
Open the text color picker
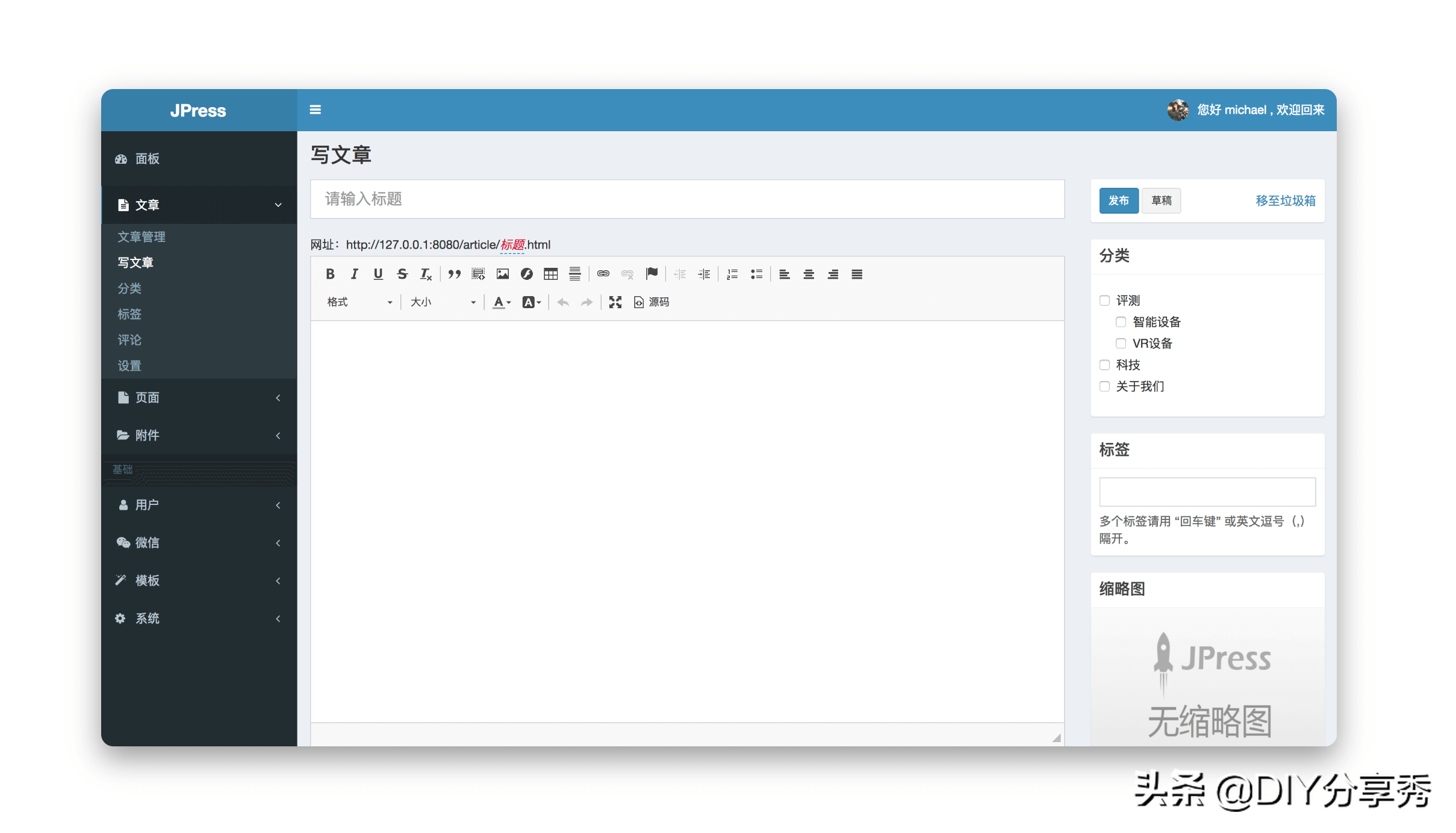502,302
